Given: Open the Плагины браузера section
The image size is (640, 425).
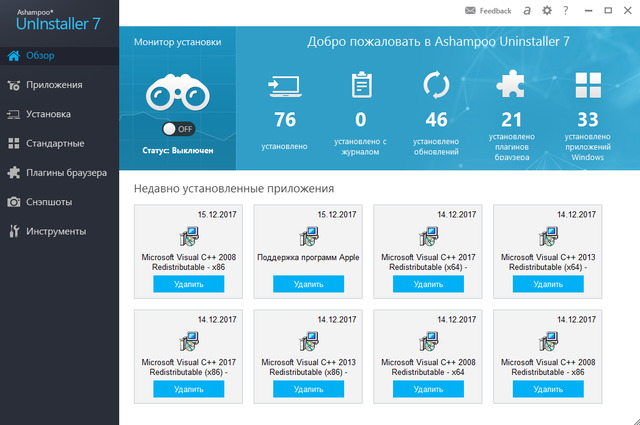Looking at the screenshot, I should (x=59, y=172).
